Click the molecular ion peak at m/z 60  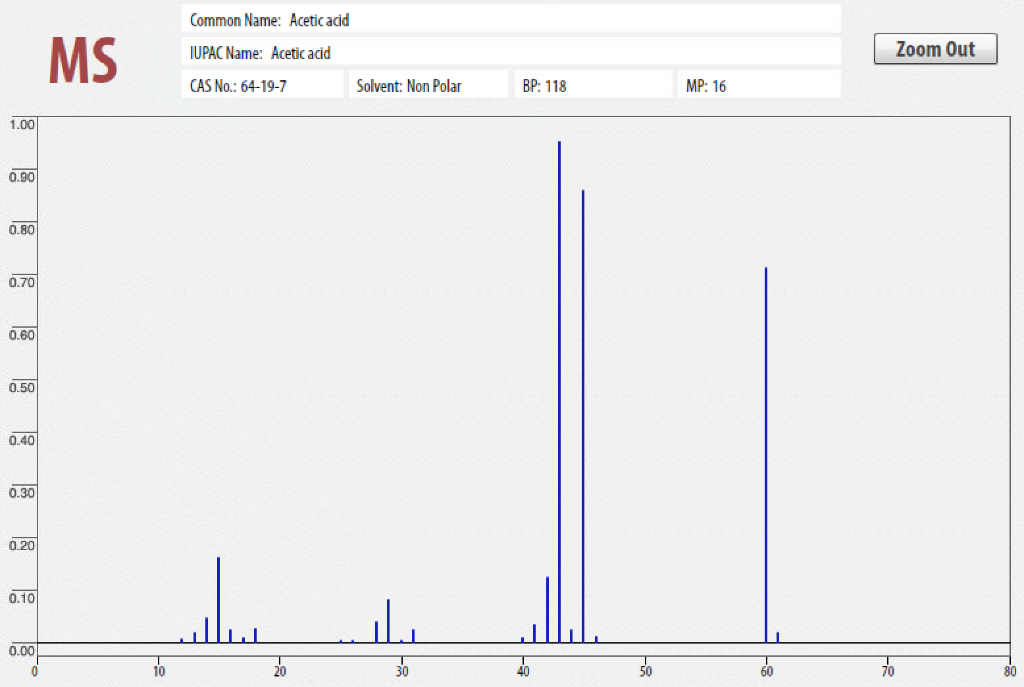point(765,400)
